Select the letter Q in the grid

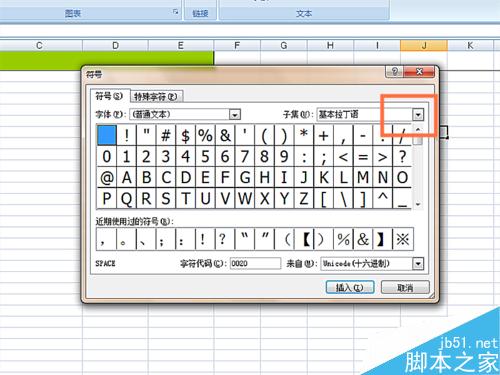[126, 199]
